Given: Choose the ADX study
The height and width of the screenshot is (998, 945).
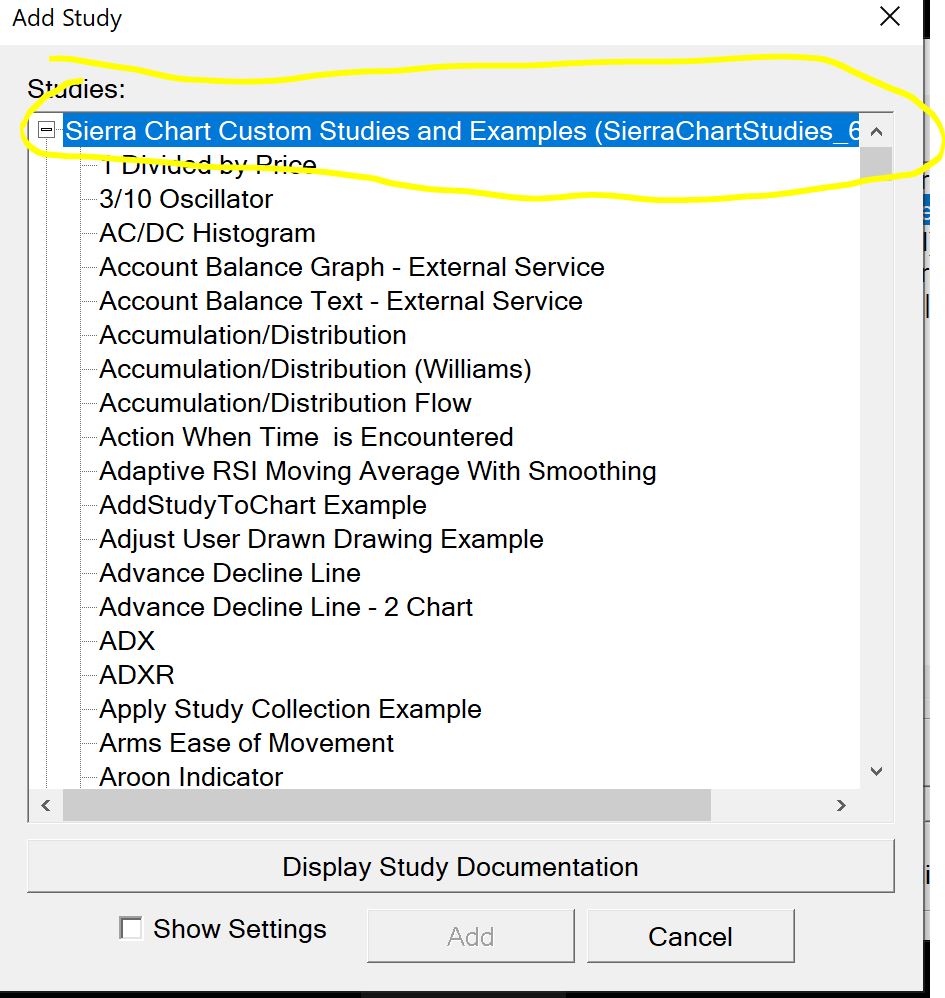Looking at the screenshot, I should (x=127, y=642).
